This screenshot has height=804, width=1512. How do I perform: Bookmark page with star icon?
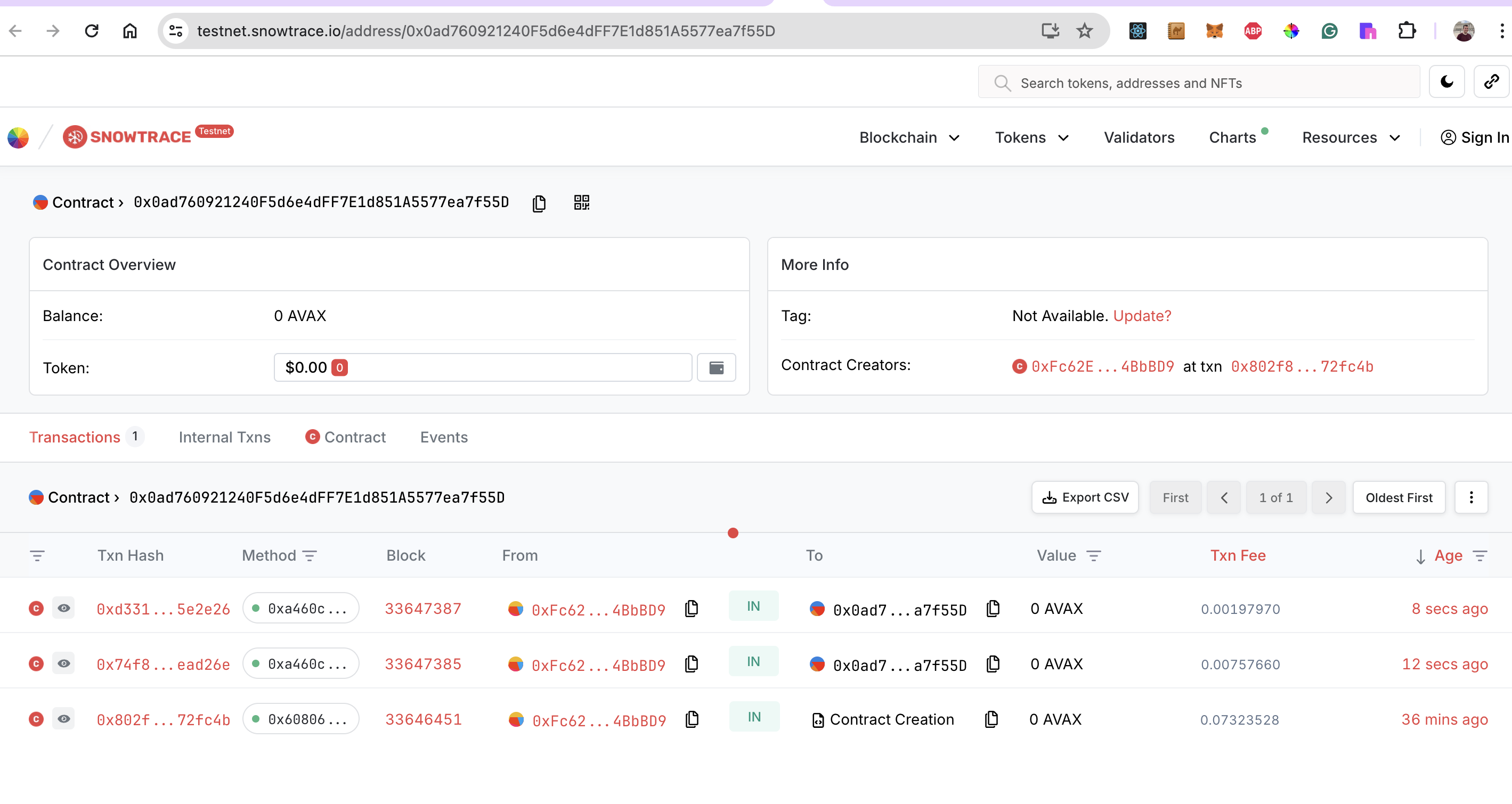point(1084,30)
